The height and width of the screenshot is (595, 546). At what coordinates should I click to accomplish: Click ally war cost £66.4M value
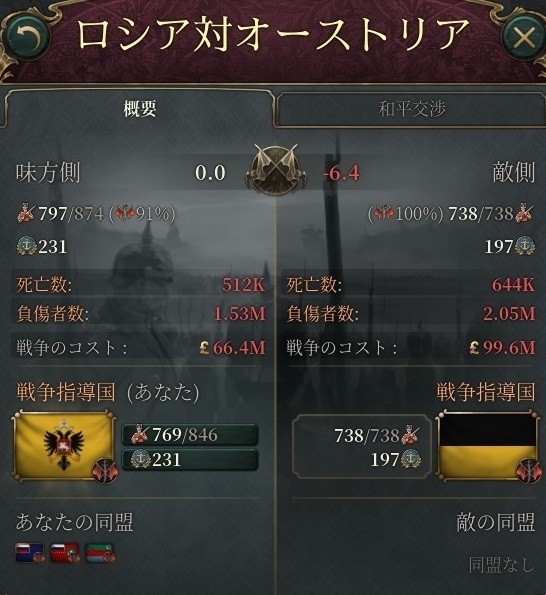[x=233, y=347]
